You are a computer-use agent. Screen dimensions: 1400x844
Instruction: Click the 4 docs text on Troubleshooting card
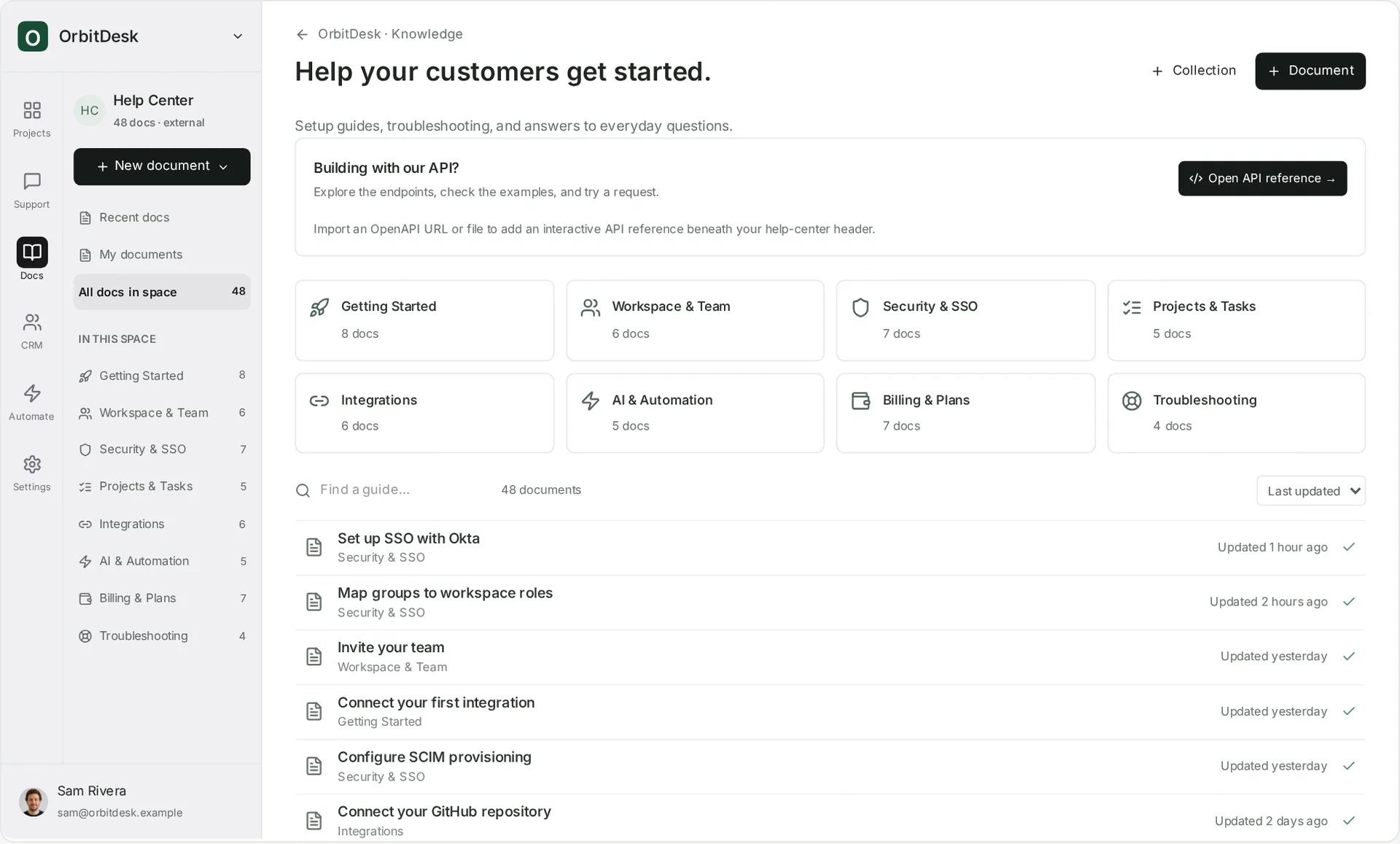1172,426
